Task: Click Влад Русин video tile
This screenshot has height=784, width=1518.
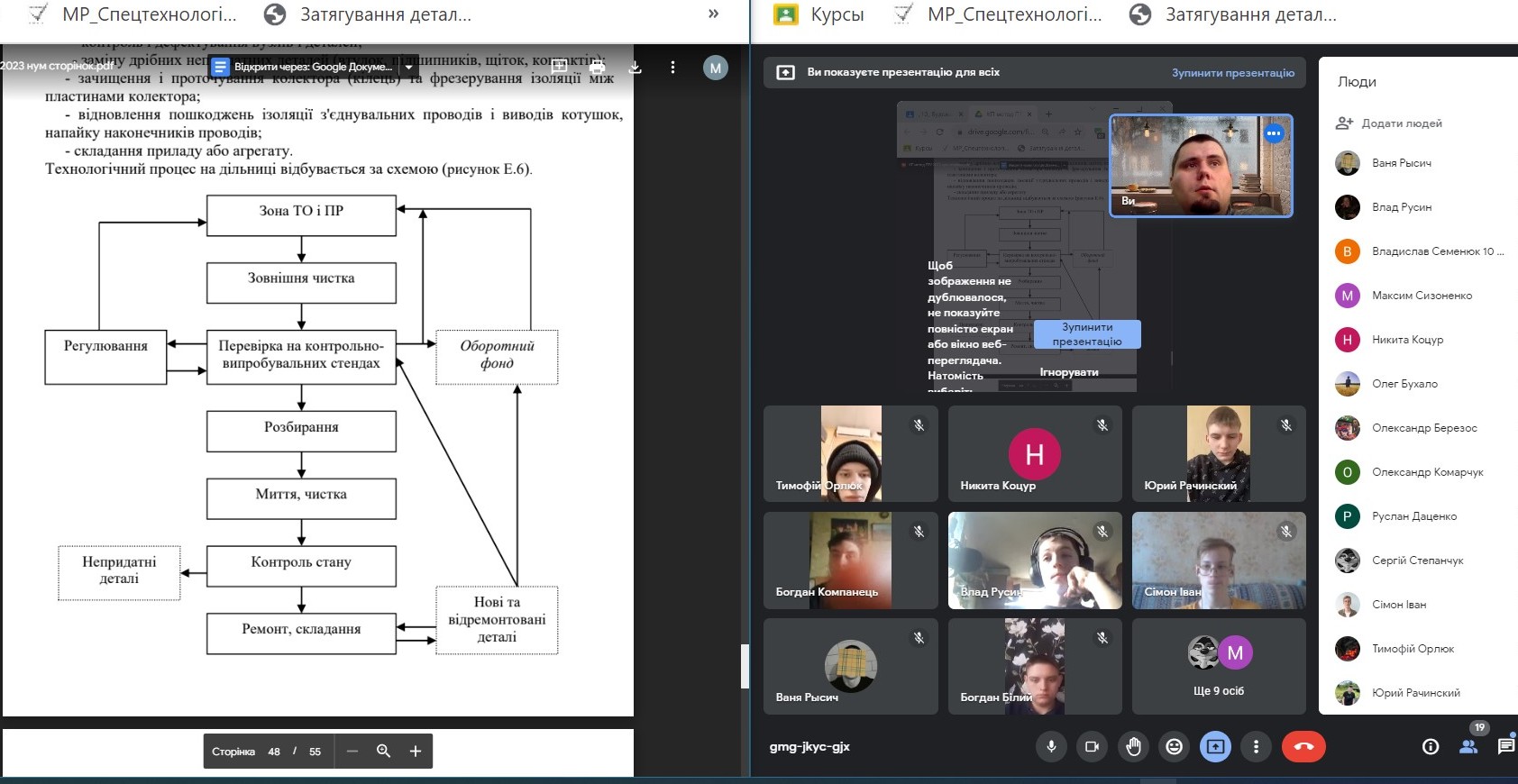Action: pos(1035,561)
